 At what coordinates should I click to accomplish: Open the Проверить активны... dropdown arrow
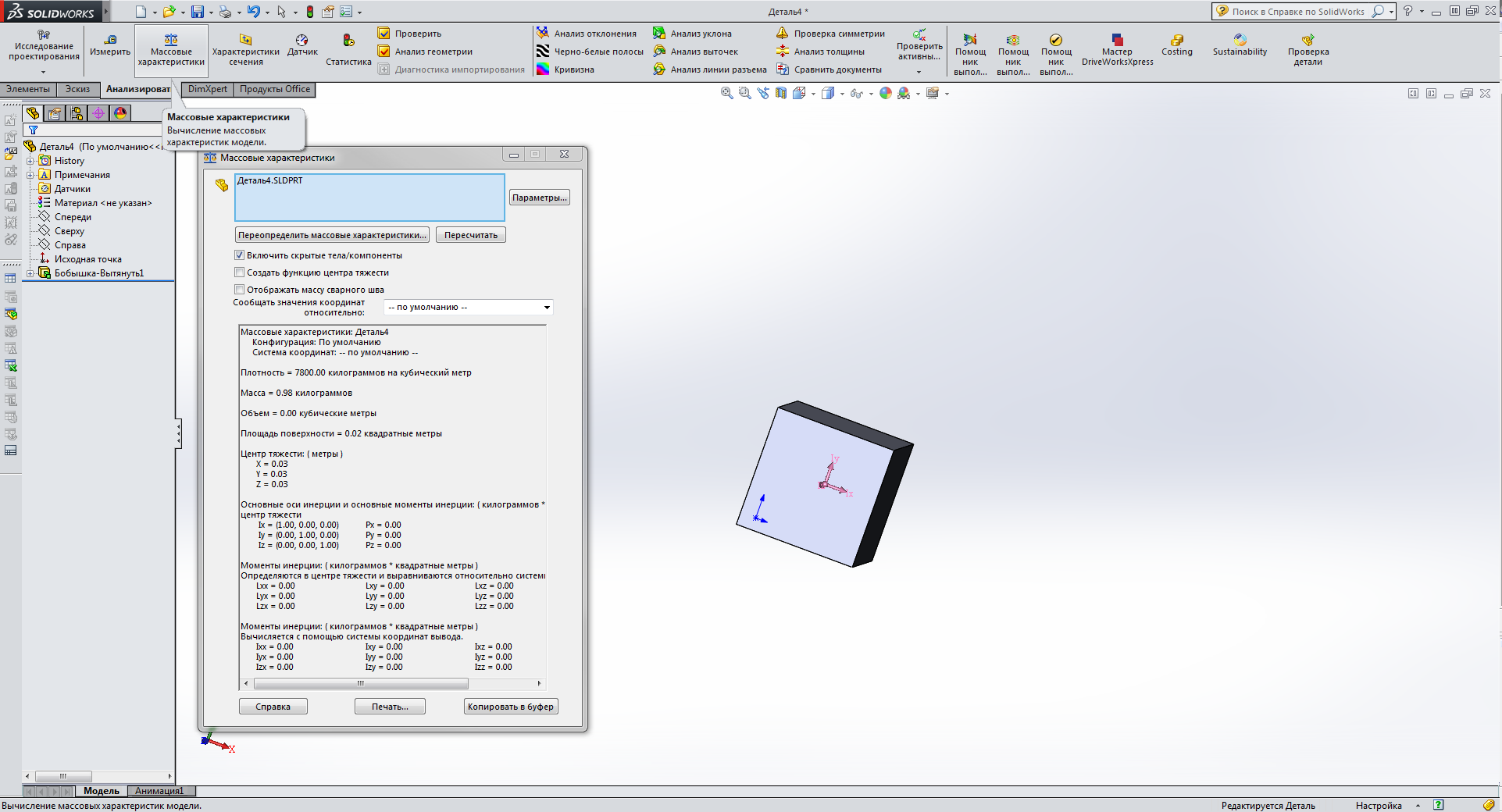click(919, 72)
